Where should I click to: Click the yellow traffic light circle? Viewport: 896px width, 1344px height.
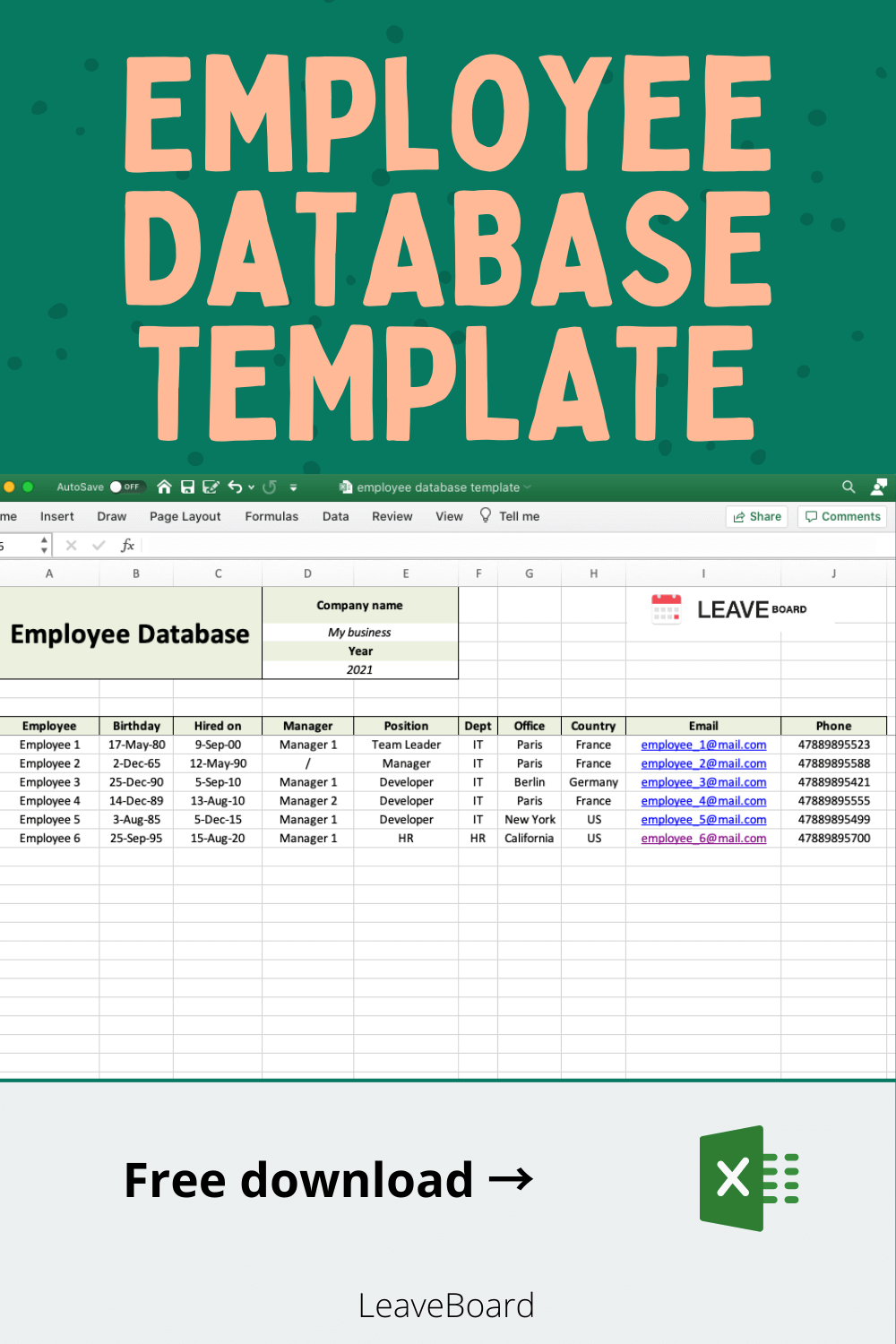[x=10, y=487]
